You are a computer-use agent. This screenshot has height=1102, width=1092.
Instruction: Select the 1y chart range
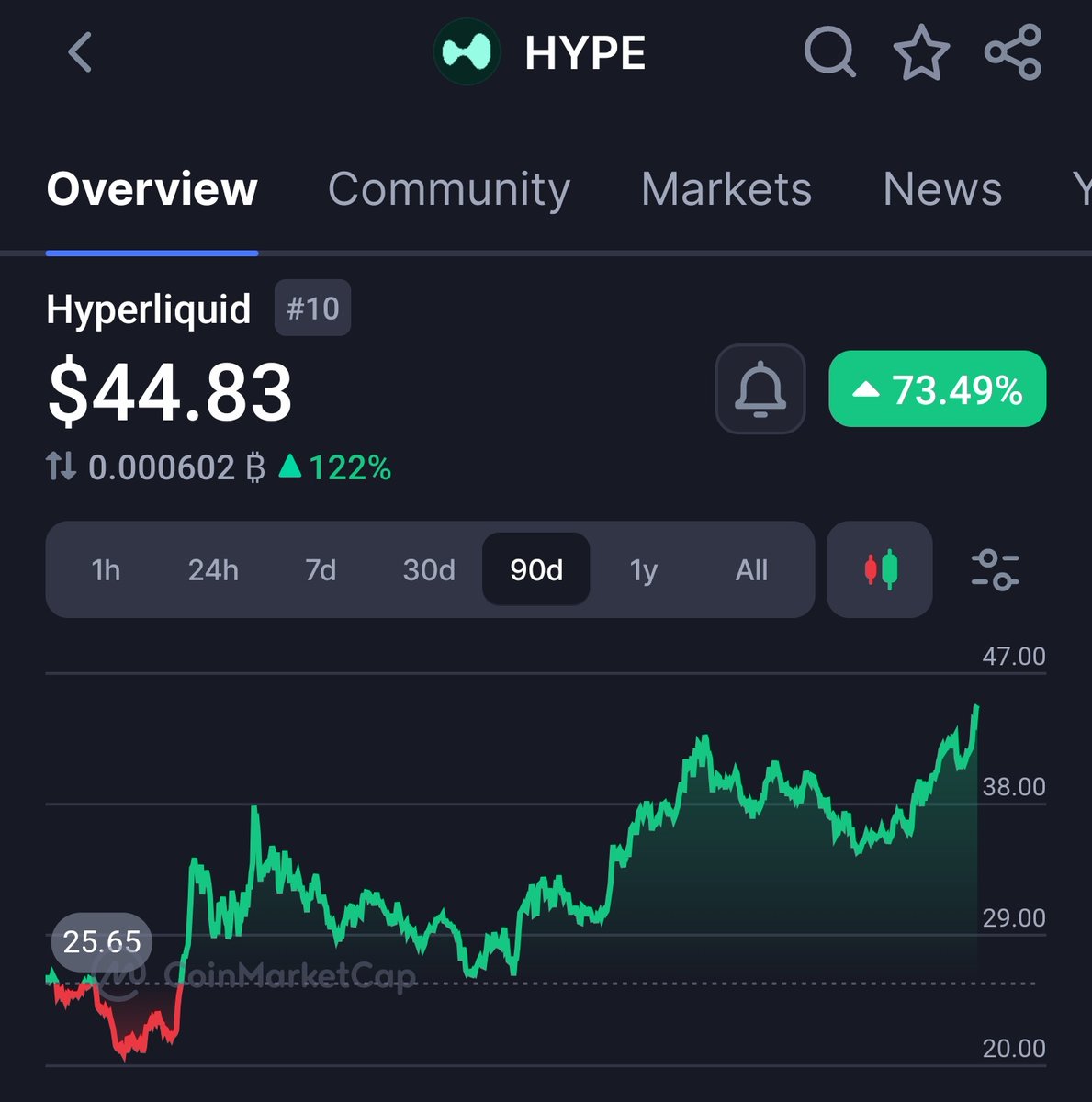click(x=644, y=570)
